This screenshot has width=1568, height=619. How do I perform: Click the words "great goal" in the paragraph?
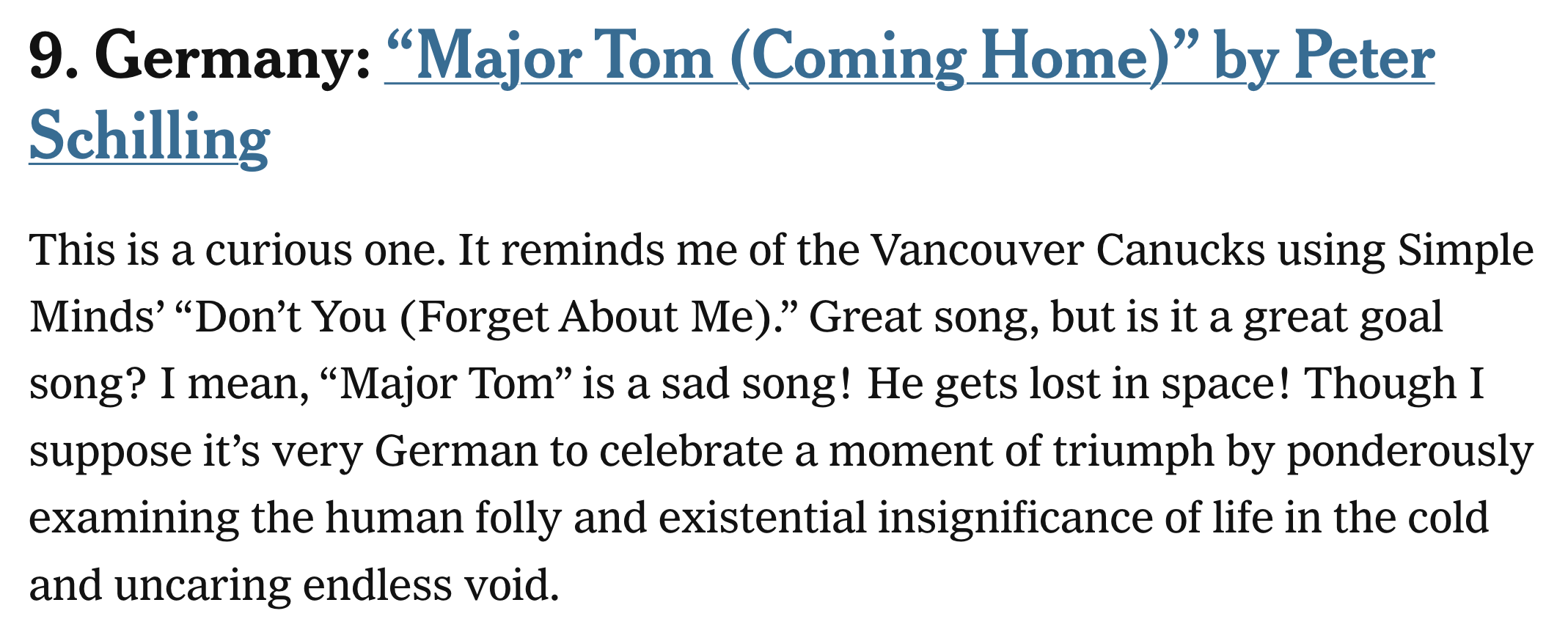(1344, 318)
